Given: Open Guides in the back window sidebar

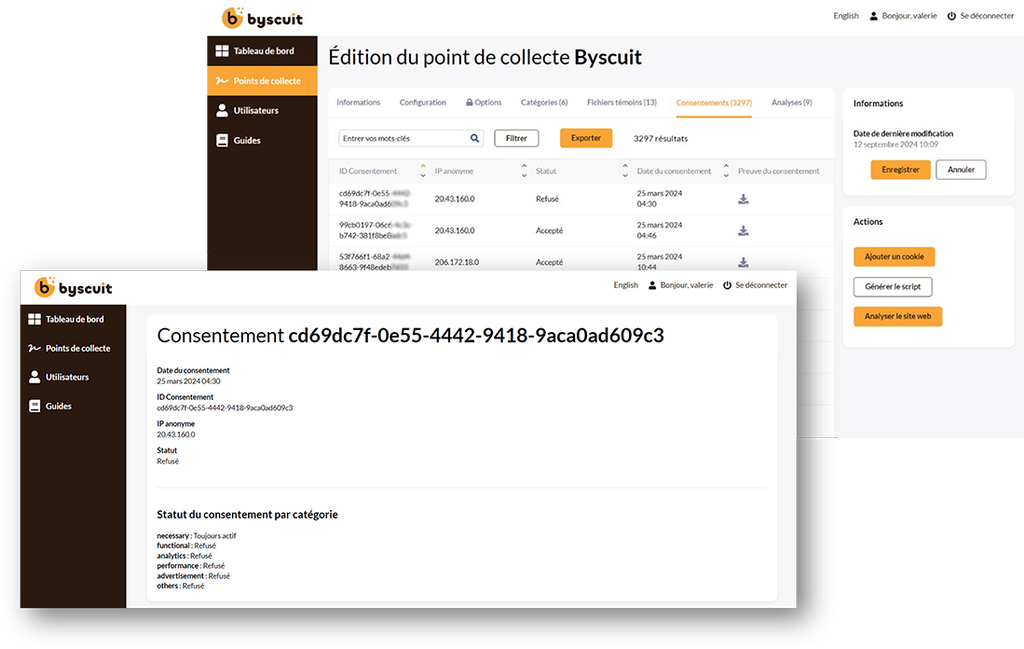Looking at the screenshot, I should [x=262, y=140].
